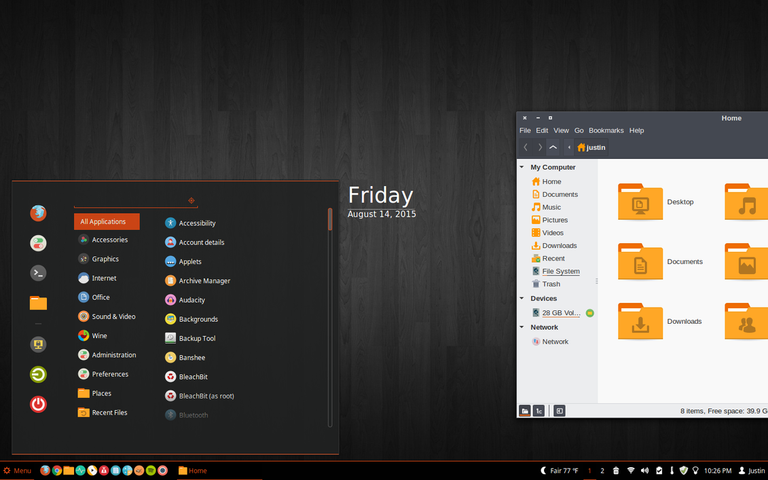Switch Nemo sidebar to tree view
Viewport: 768px width, 480px height.
click(x=539, y=411)
